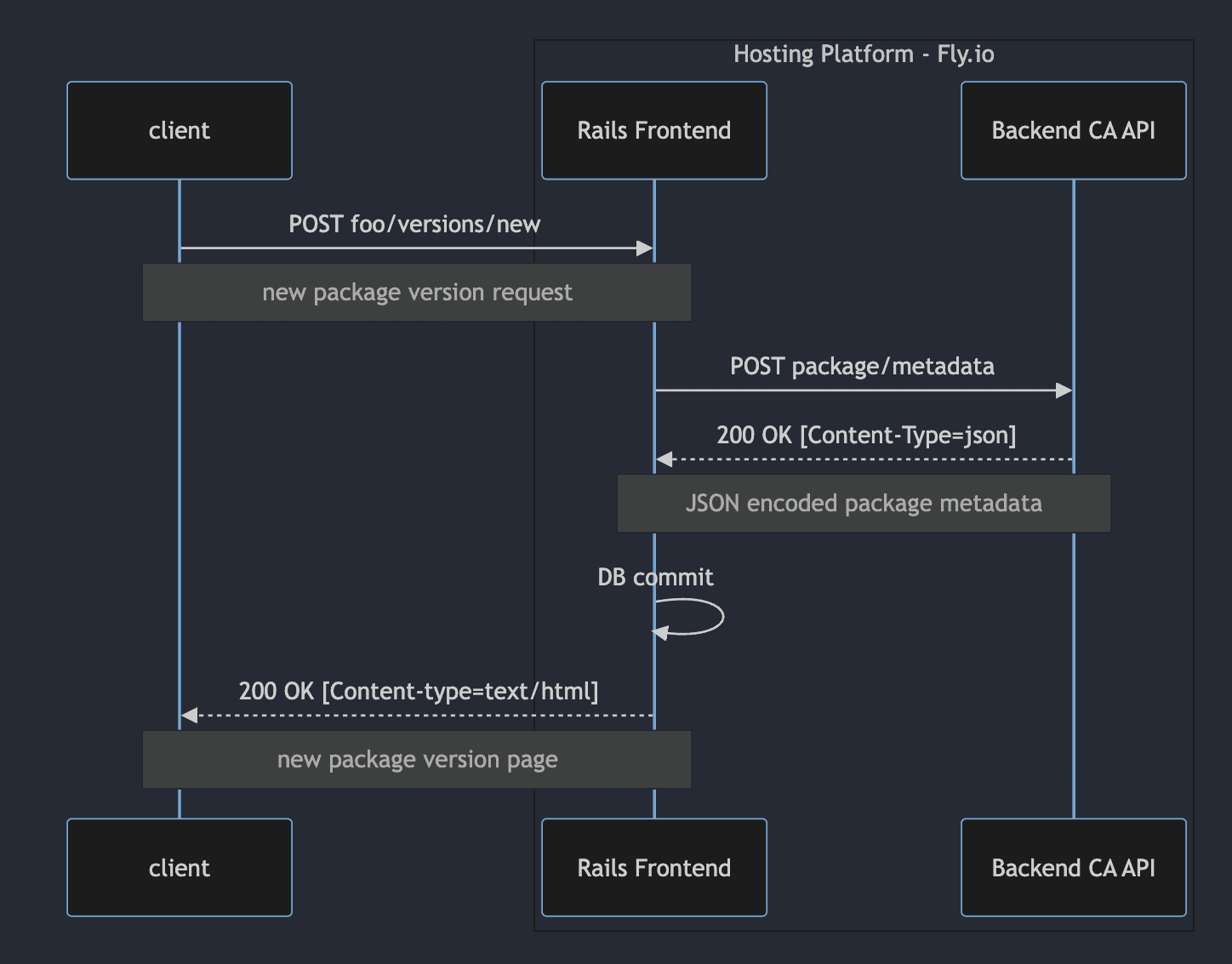Click the DB commit text label

point(655,577)
